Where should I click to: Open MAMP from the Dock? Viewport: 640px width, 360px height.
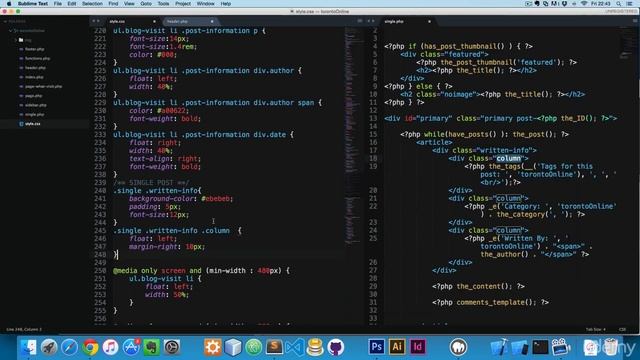click(x=458, y=347)
